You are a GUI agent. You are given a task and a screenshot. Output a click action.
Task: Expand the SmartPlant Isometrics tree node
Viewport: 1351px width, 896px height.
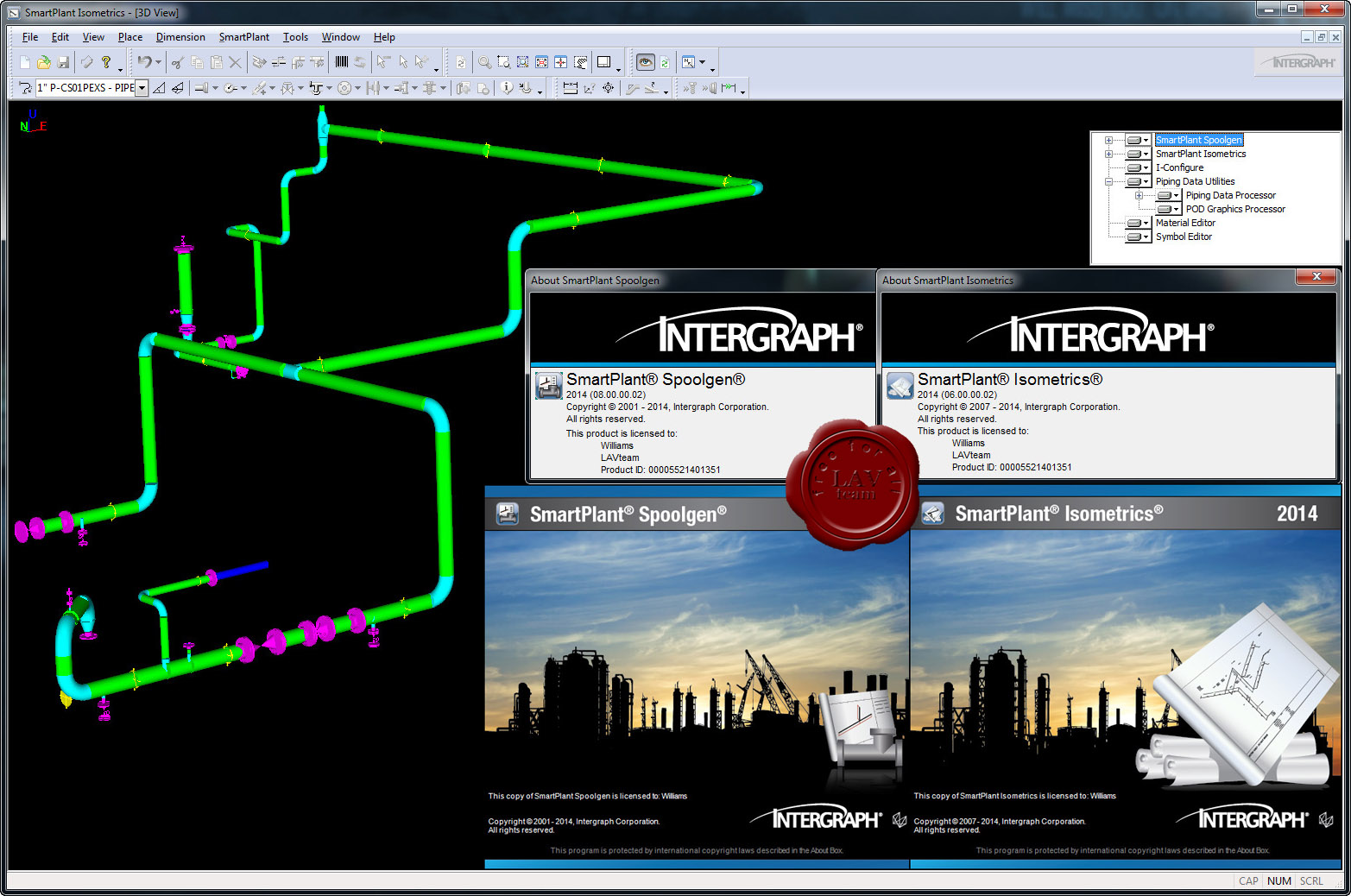pos(1108,154)
